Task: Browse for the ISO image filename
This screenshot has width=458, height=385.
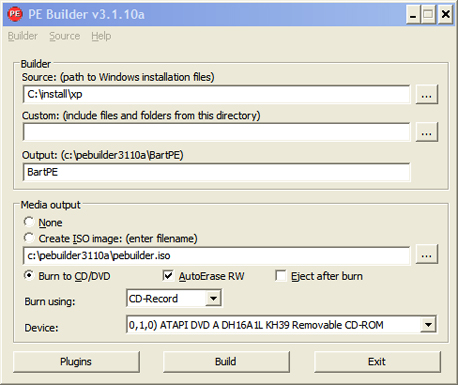Action: [x=426, y=255]
